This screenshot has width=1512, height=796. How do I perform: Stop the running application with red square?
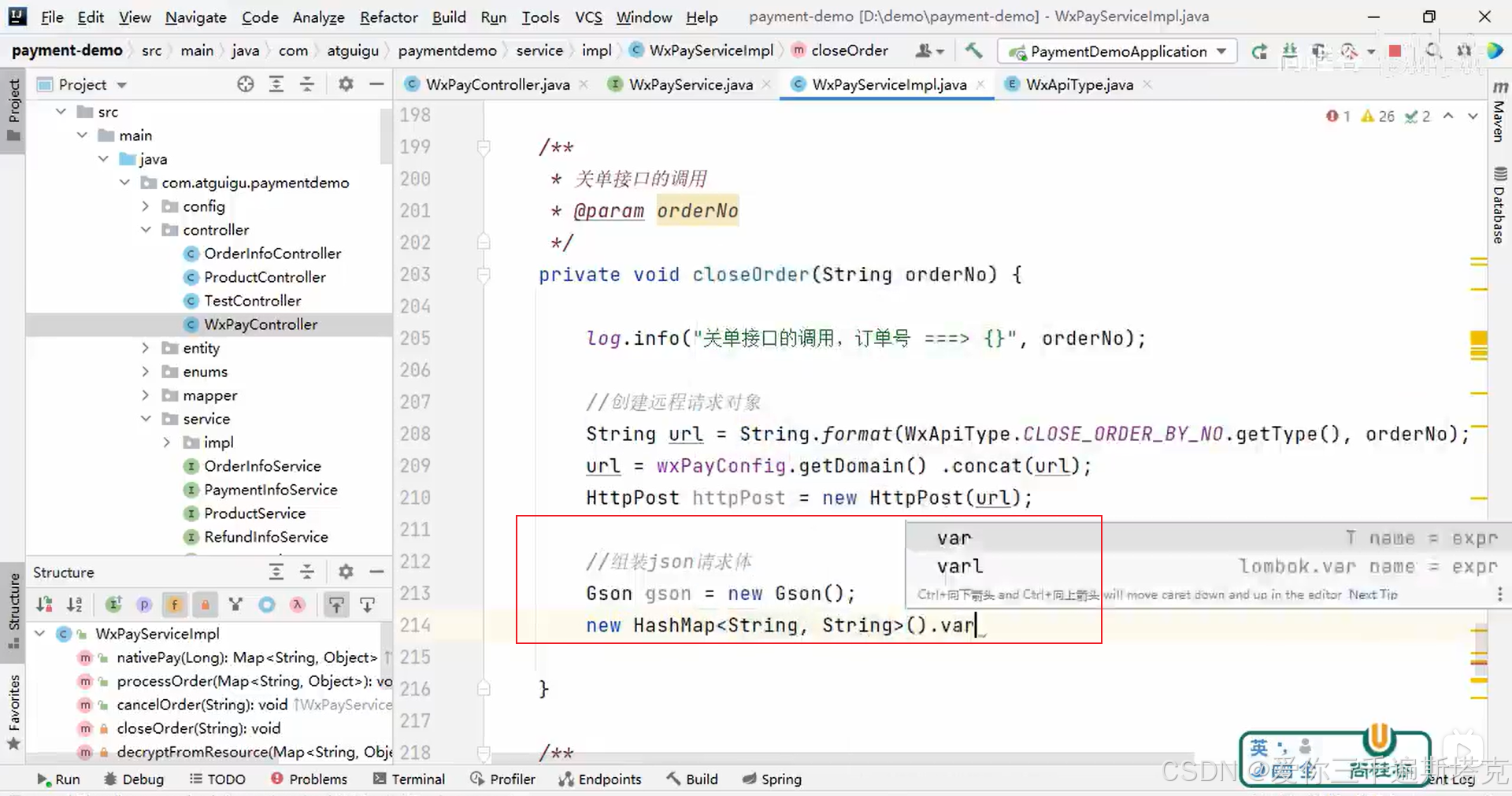tap(1395, 51)
